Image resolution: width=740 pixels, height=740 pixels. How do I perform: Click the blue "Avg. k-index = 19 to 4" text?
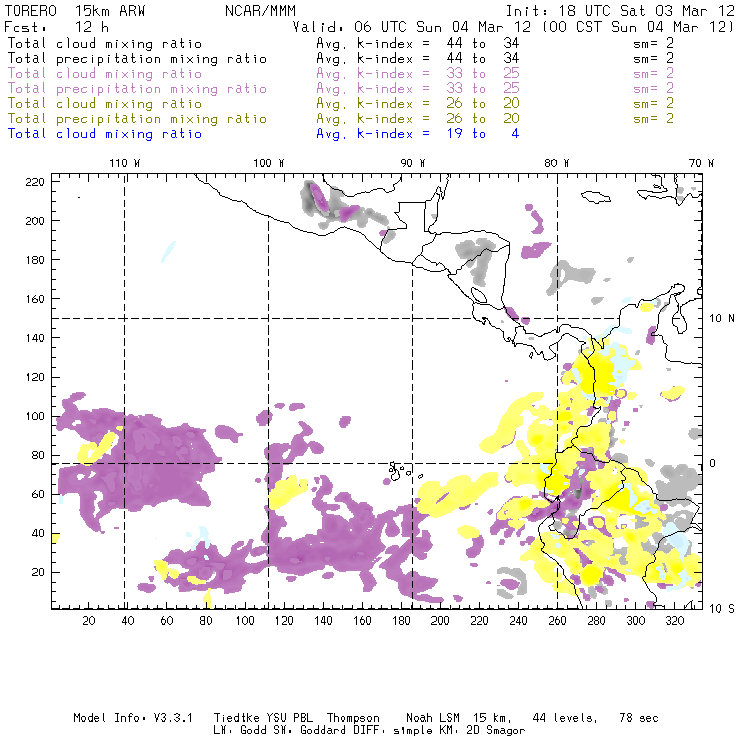[x=418, y=134]
